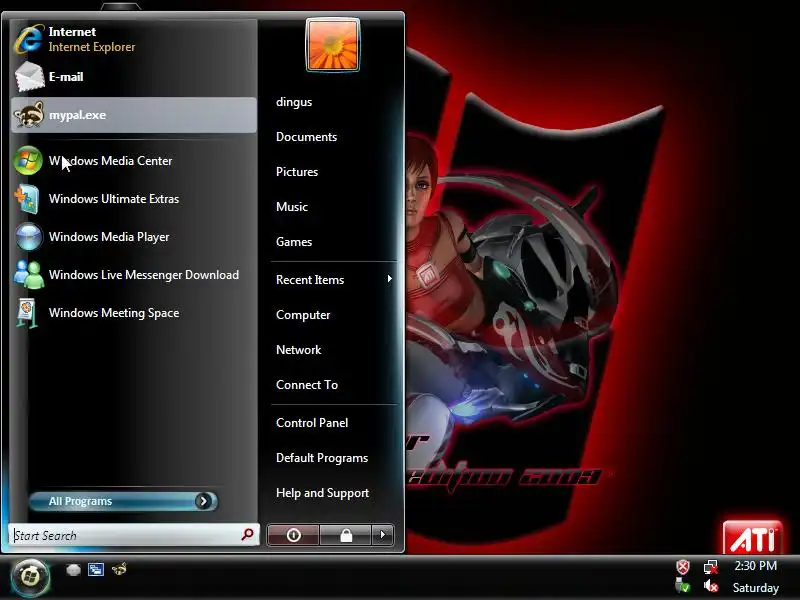Open the Documents folder
This screenshot has height=600, width=800.
click(306, 137)
